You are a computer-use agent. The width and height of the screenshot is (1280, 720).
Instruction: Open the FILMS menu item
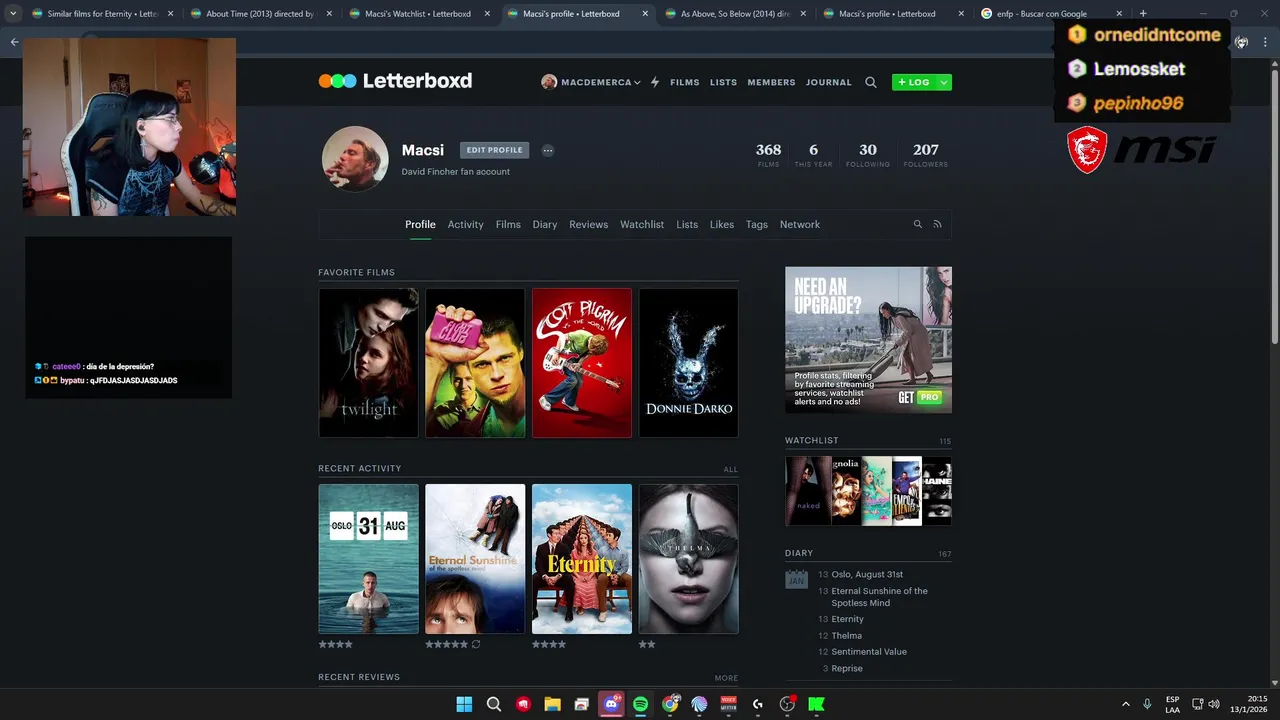click(x=685, y=82)
